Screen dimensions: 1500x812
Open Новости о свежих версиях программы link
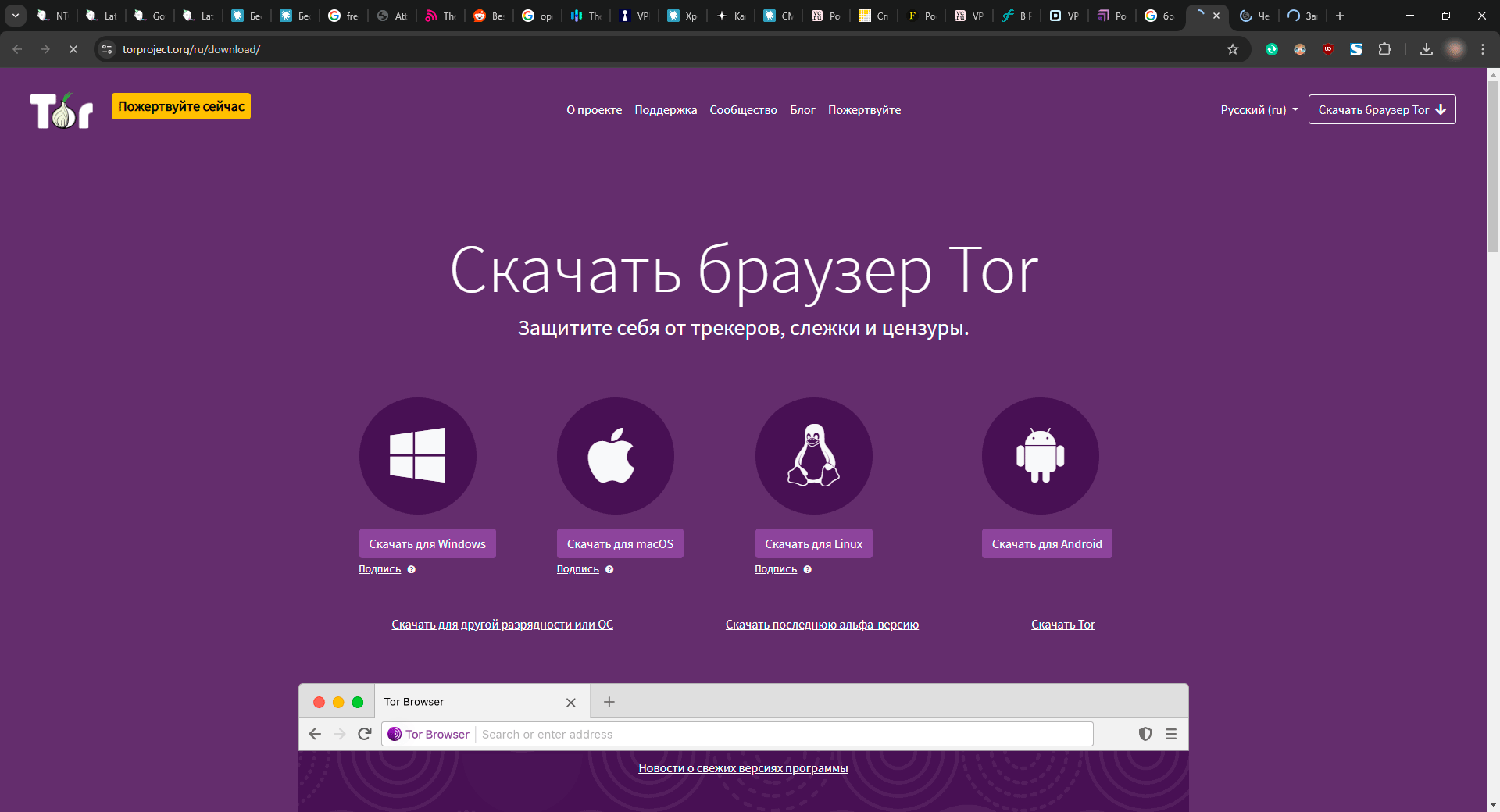pyautogui.click(x=743, y=768)
